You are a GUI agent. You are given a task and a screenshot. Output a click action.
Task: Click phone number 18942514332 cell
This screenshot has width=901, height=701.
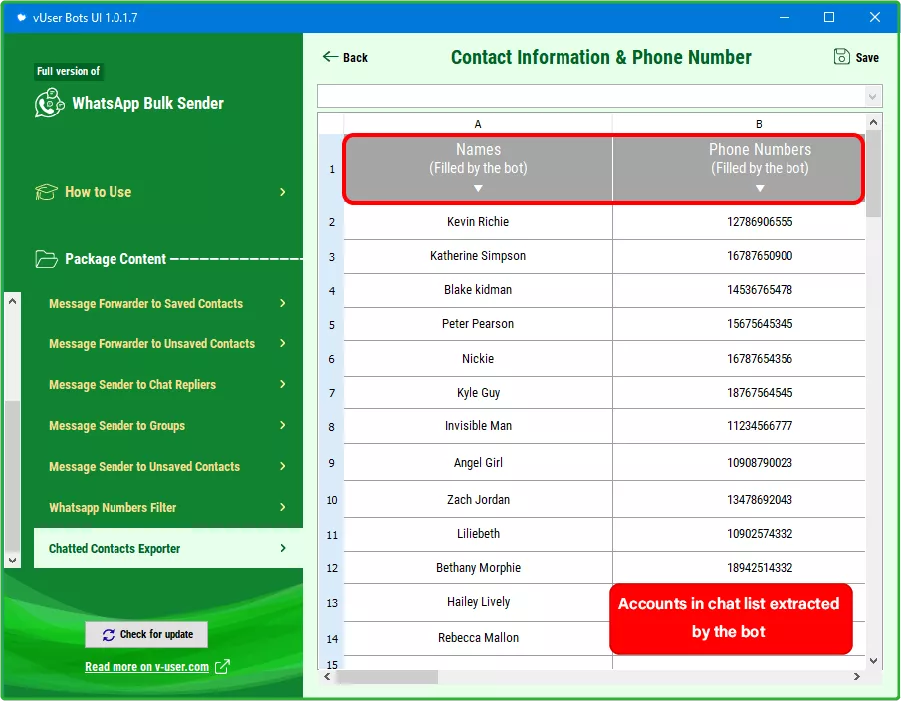(x=738, y=568)
